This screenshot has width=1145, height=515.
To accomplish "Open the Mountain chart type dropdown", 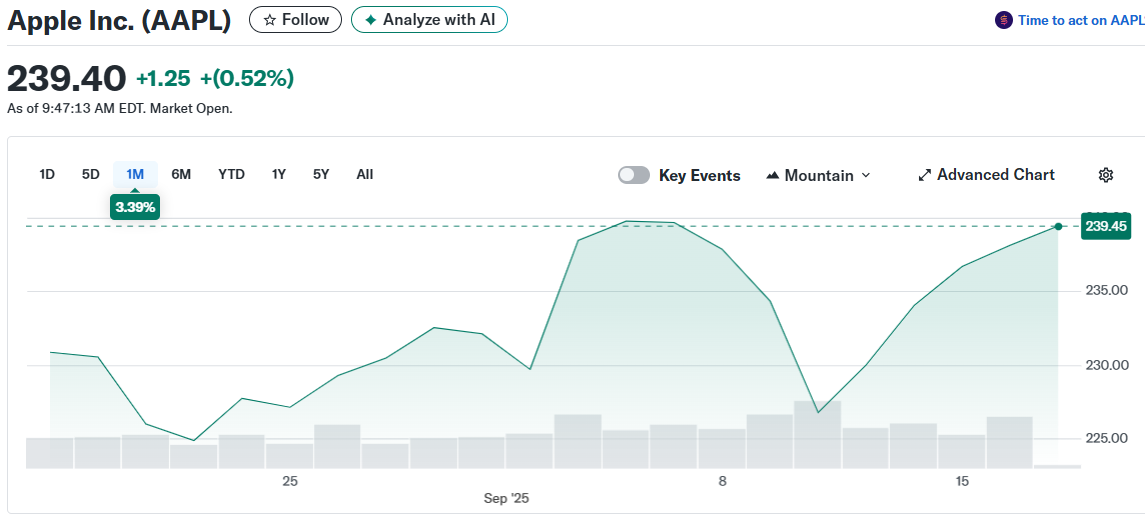I will (x=818, y=175).
